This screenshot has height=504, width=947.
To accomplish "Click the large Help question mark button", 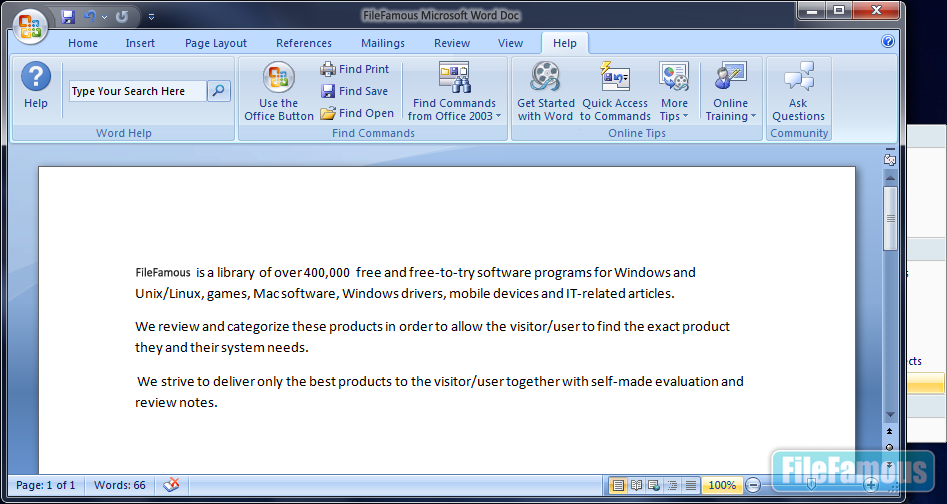I will (36, 86).
